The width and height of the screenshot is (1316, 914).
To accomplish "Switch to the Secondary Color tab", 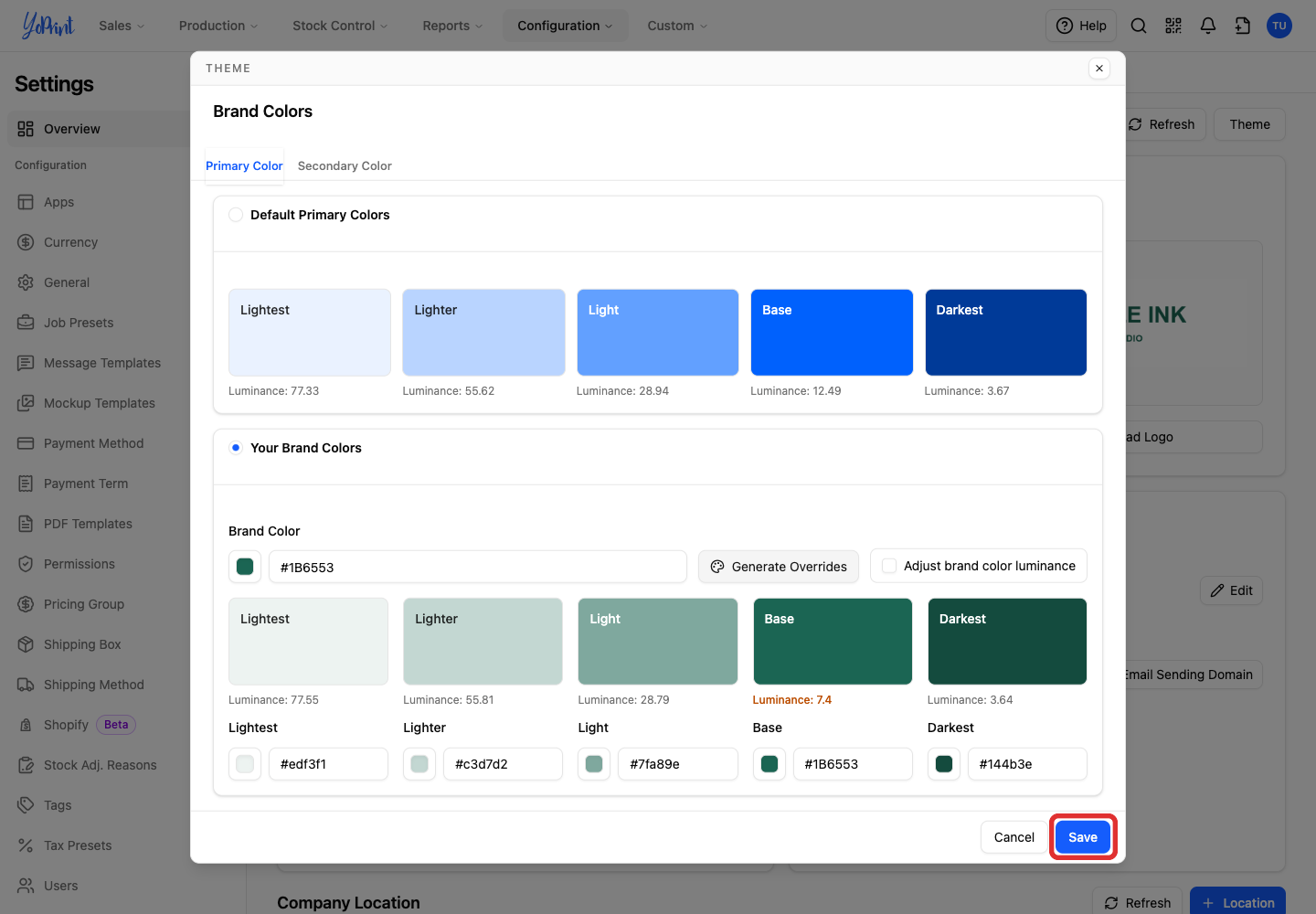I will (345, 165).
